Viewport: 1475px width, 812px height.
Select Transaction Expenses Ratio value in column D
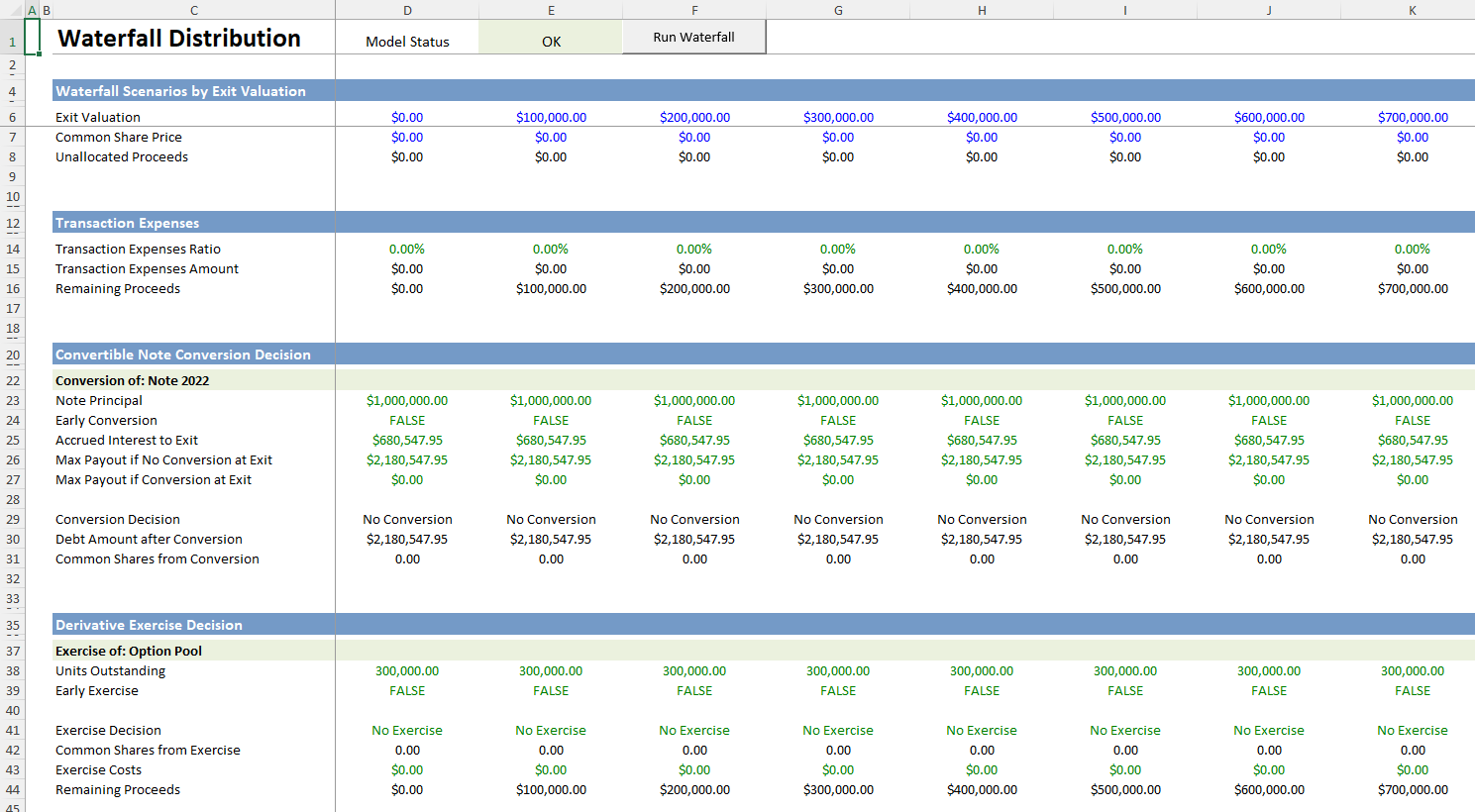(x=407, y=249)
